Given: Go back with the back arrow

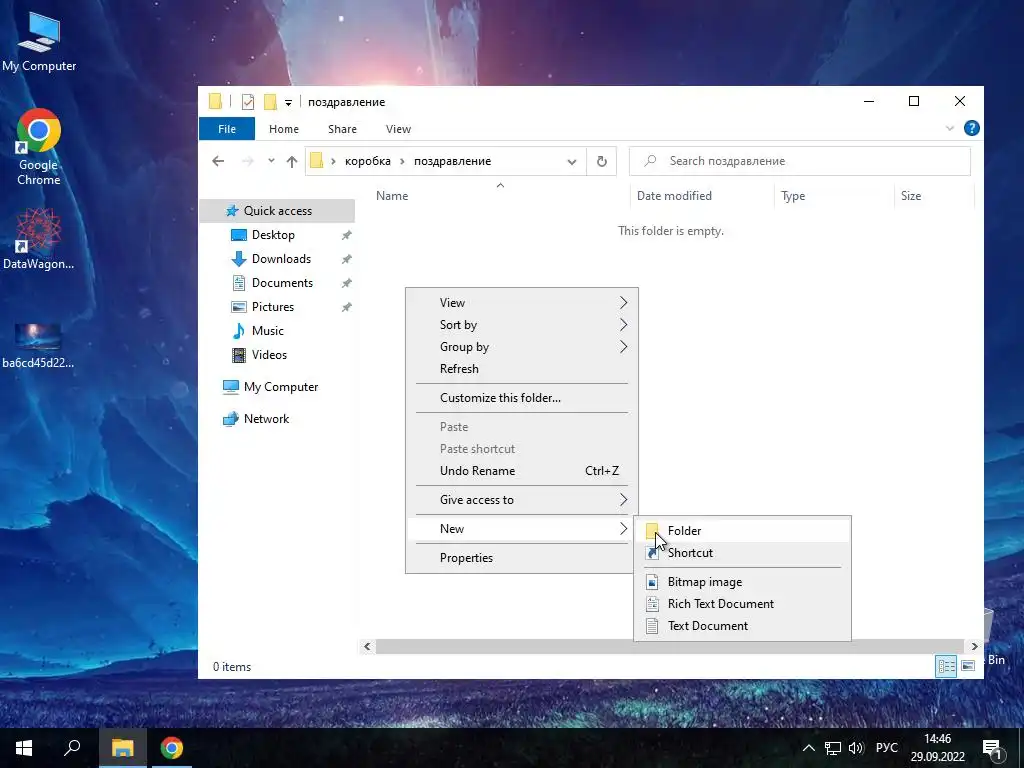Looking at the screenshot, I should click(x=218, y=161).
